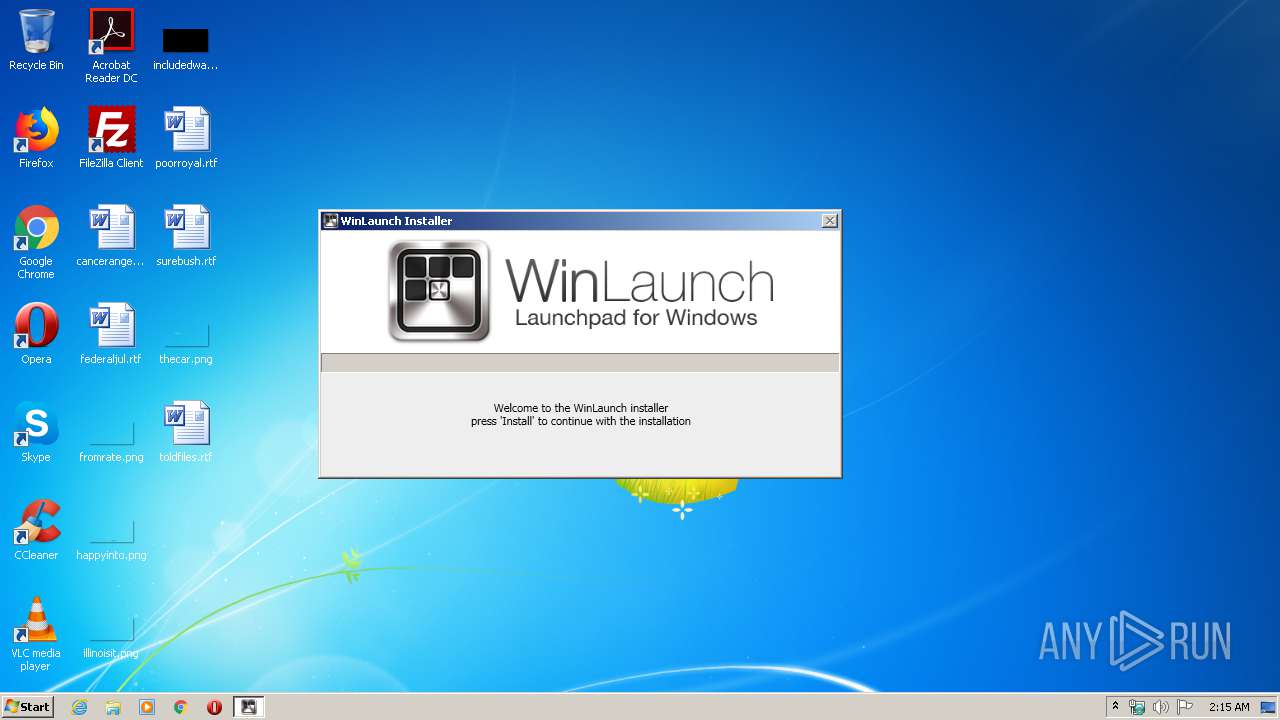Open the Start menu

click(28, 706)
